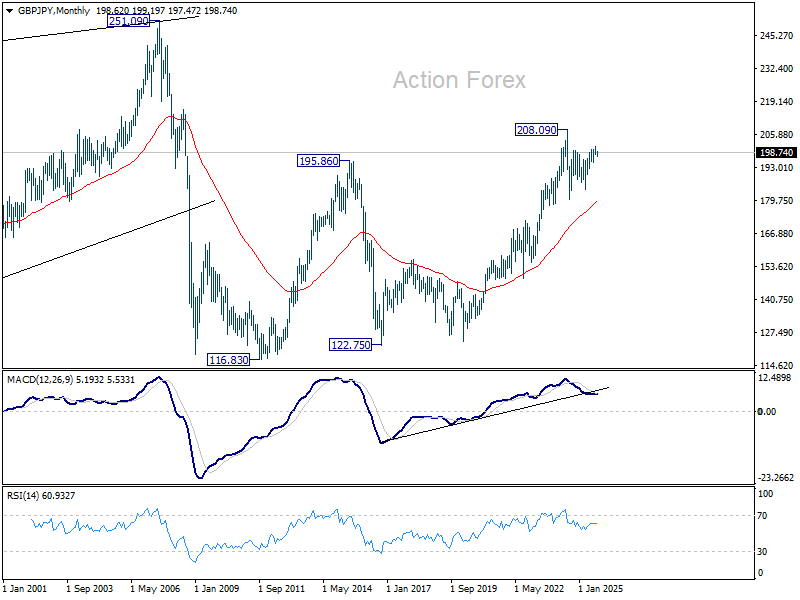
Task: Select the MACD 0.00 axis level
Action: 767,411
